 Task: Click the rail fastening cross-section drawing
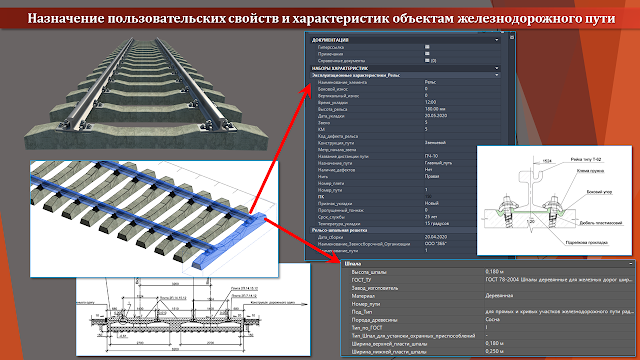point(554,200)
